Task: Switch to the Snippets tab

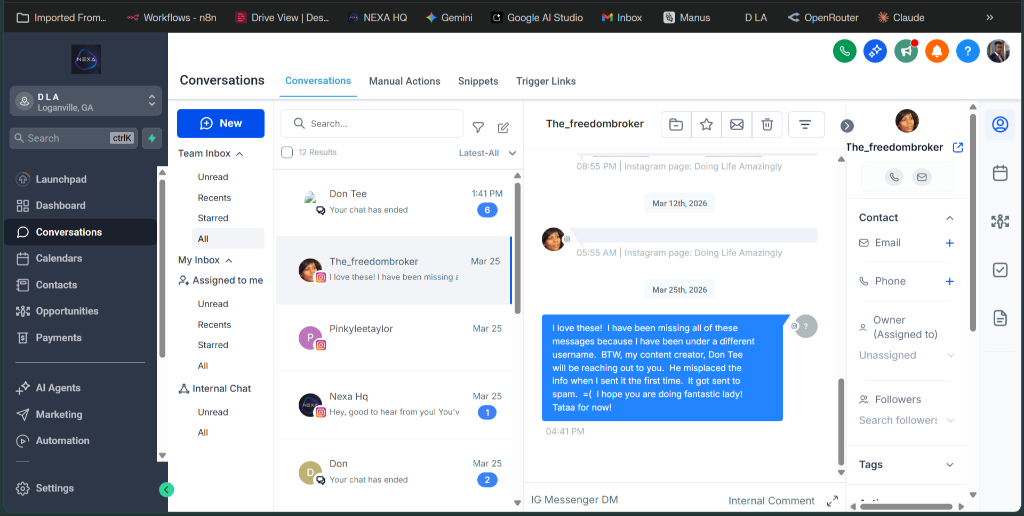Action: (478, 81)
